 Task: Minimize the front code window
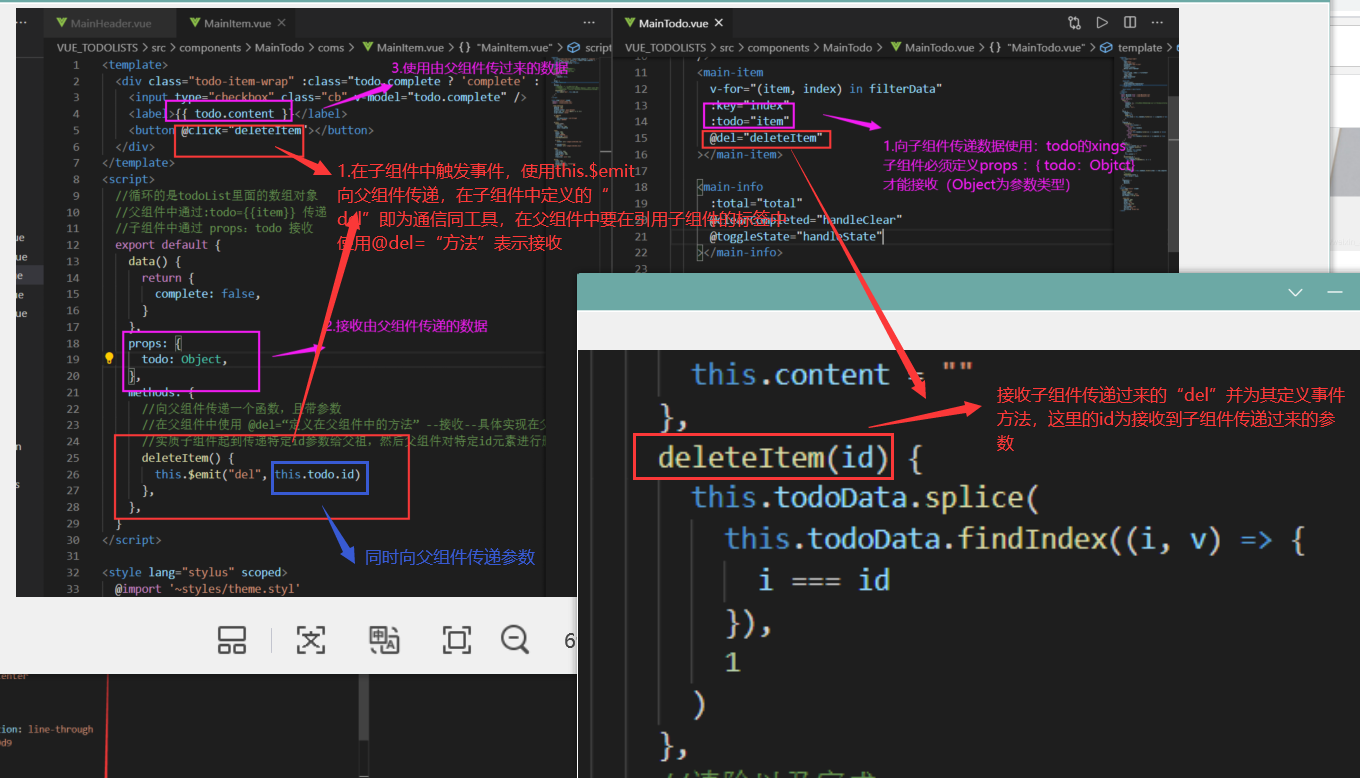coord(1334,293)
